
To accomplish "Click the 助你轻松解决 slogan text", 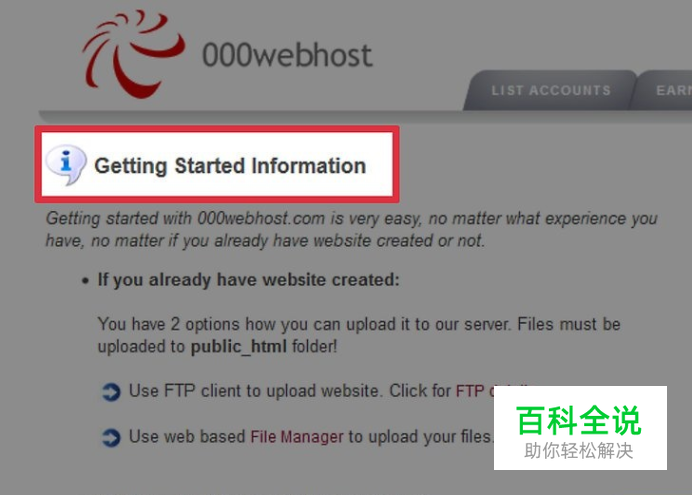I will pyautogui.click(x=579, y=451).
